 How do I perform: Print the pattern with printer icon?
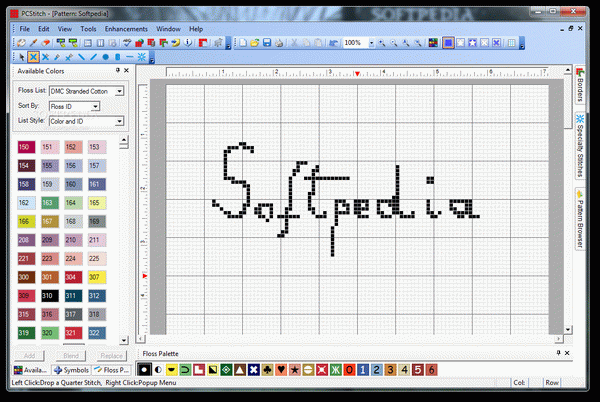[279, 43]
